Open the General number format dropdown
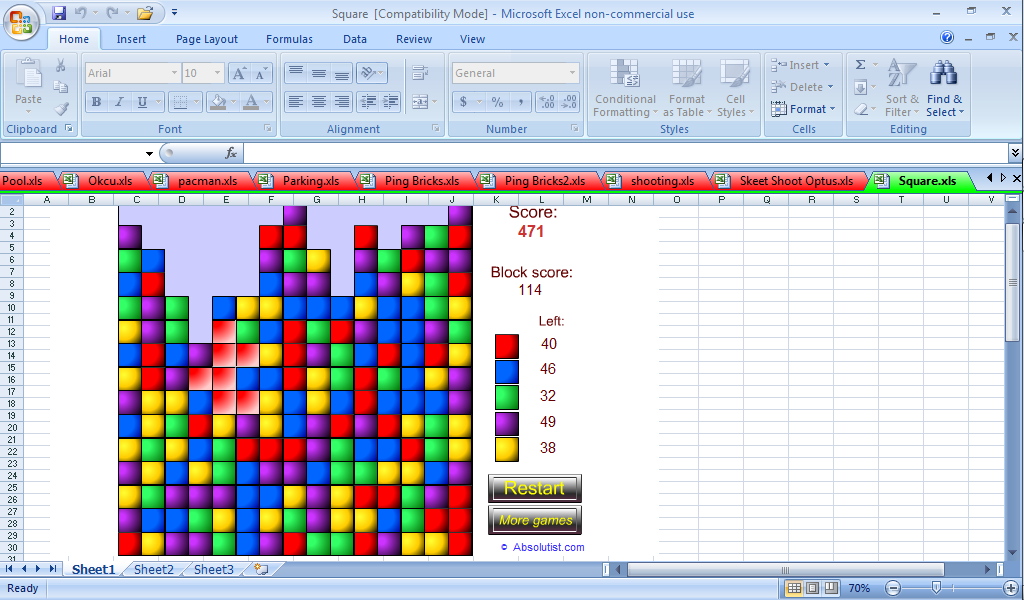1024x600 pixels. point(572,73)
